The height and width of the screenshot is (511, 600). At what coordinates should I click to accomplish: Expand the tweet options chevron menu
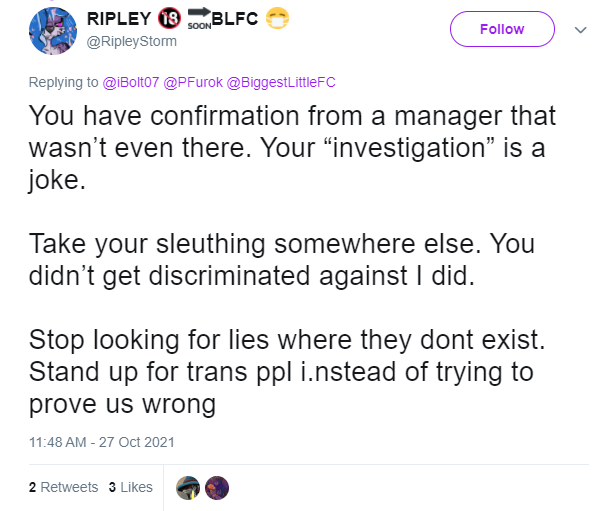pyautogui.click(x=580, y=29)
